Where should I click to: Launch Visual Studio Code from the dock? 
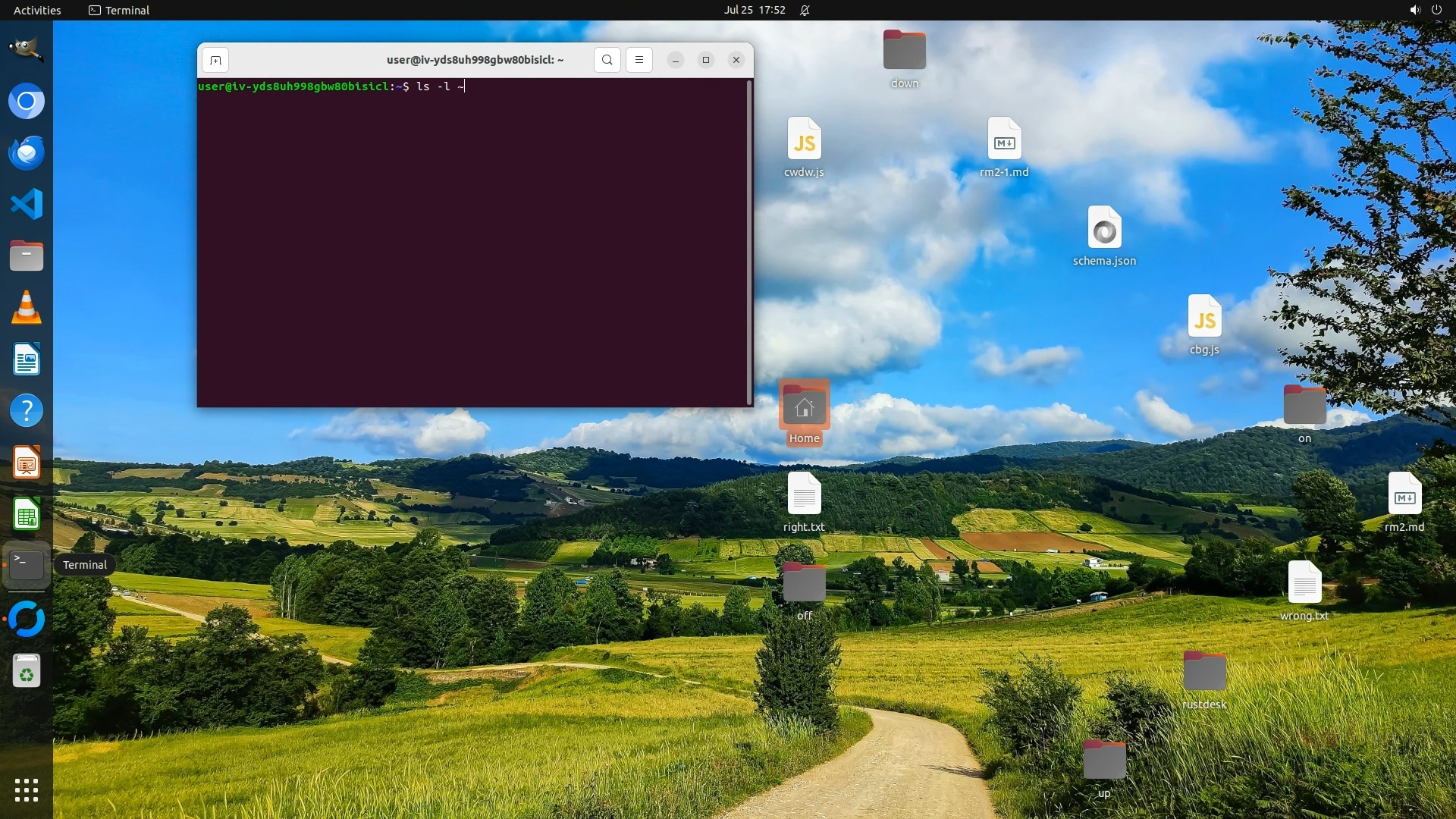point(27,204)
